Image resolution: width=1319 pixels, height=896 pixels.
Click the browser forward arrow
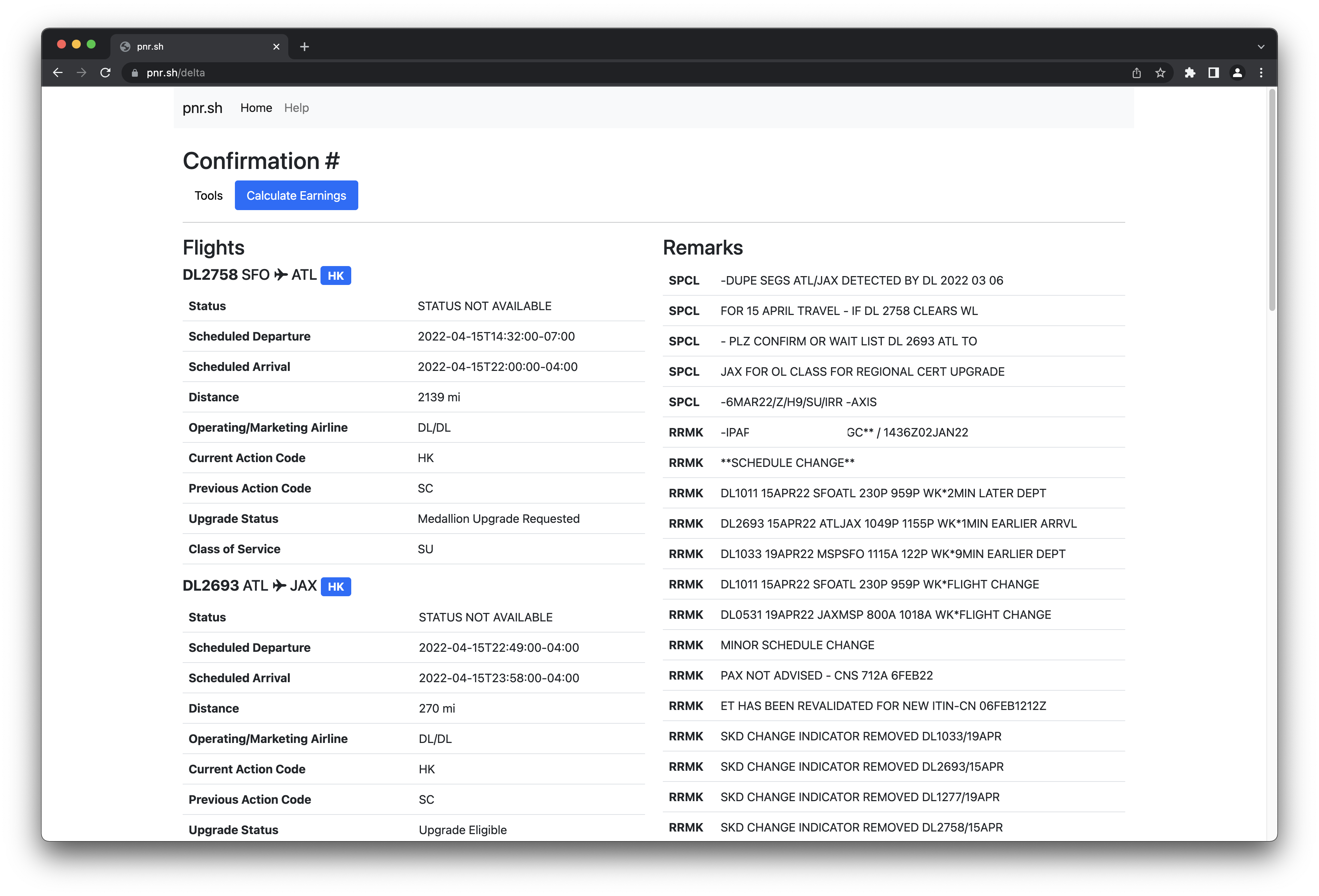click(82, 73)
